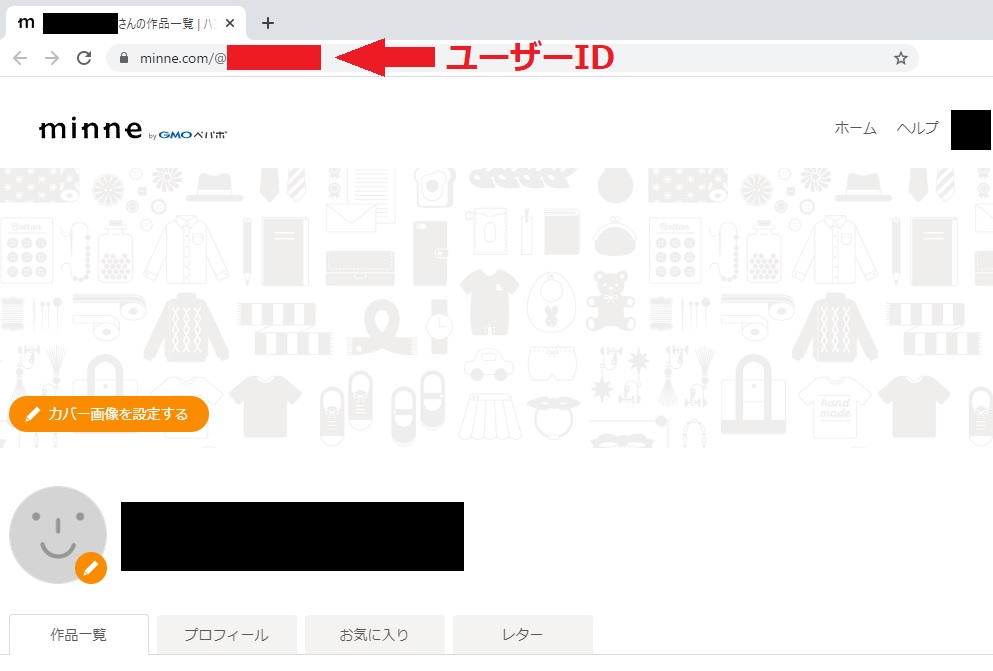Click the account avatar at top right
The height and width of the screenshot is (671, 993).
pyautogui.click(x=970, y=129)
